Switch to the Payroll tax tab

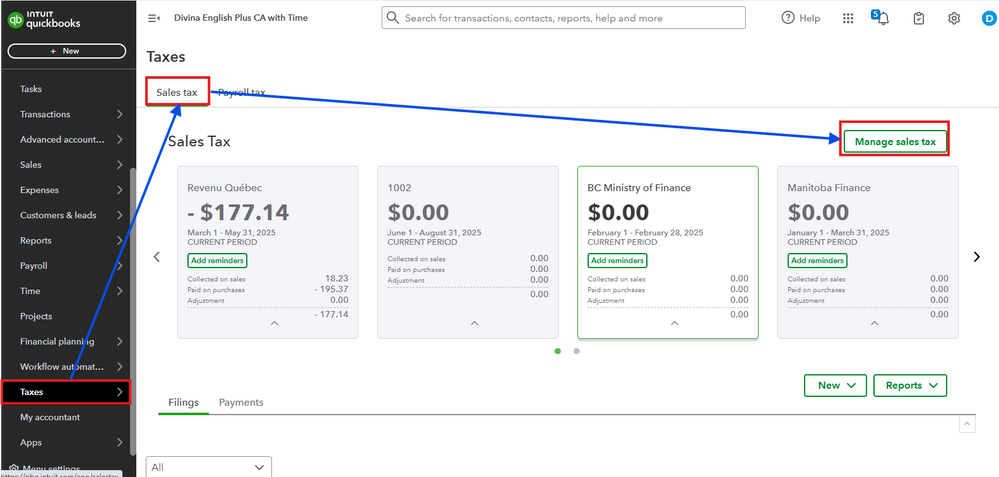pyautogui.click(x=242, y=92)
